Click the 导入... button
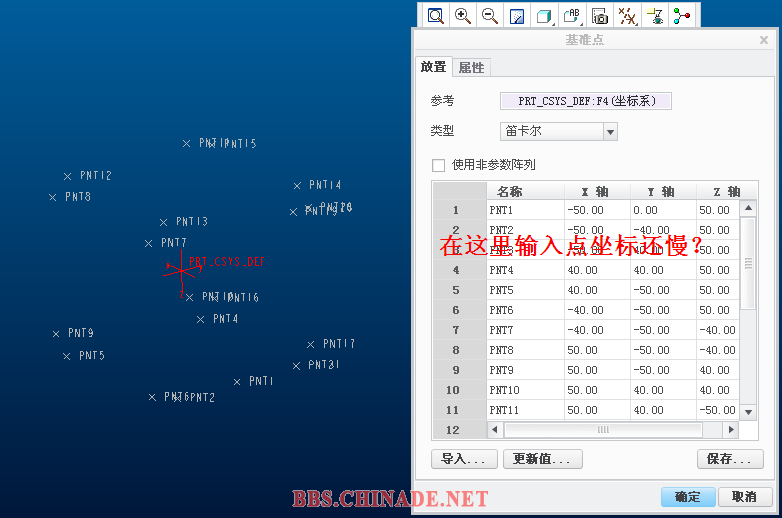Screen dimensions: 782x518 (464, 459)
